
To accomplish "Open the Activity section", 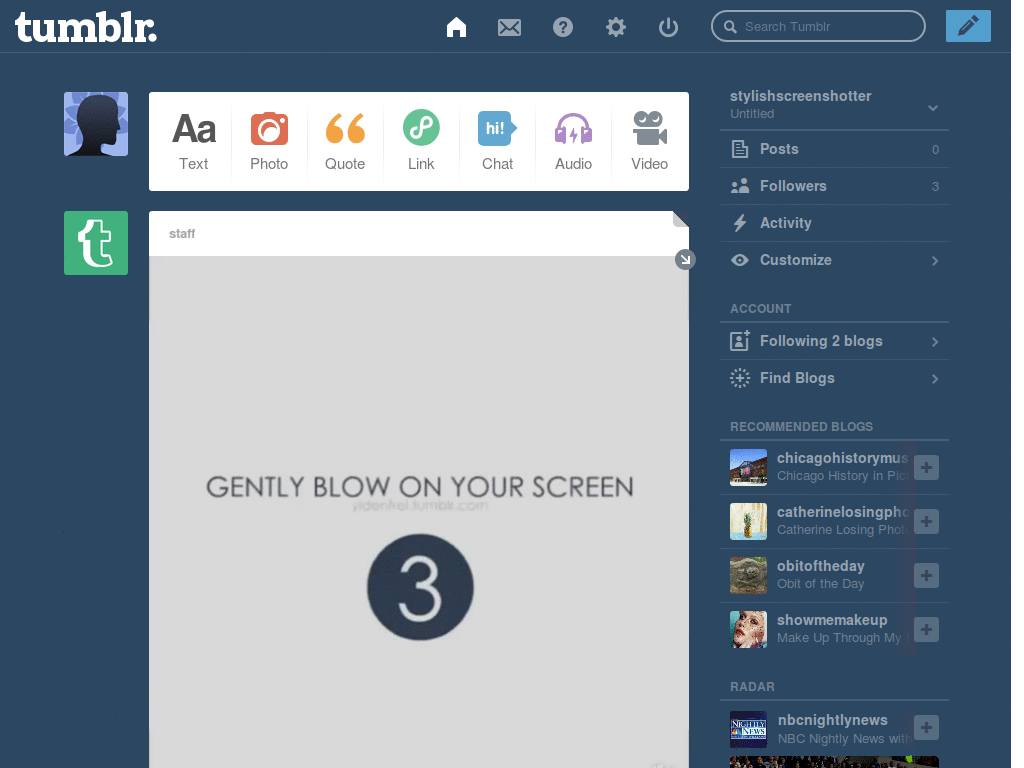I will 798,222.
